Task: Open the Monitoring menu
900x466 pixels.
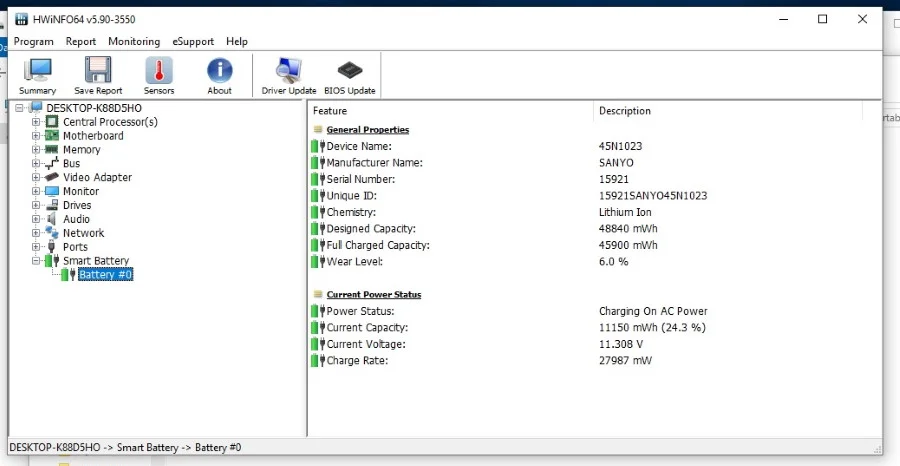Action: point(134,41)
